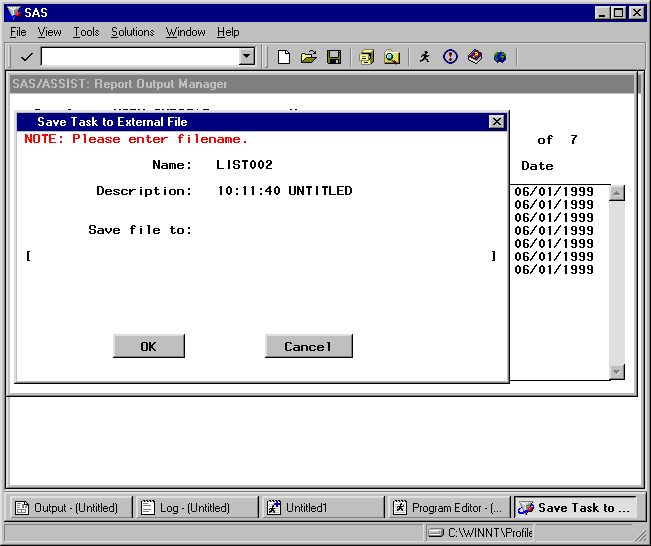651x546 pixels.
Task: Click the globe web icon in toolbar
Action: click(x=499, y=57)
